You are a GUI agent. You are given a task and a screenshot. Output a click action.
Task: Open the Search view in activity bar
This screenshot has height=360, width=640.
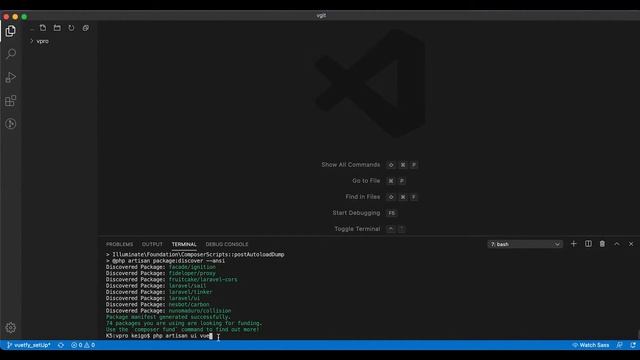click(x=11, y=54)
